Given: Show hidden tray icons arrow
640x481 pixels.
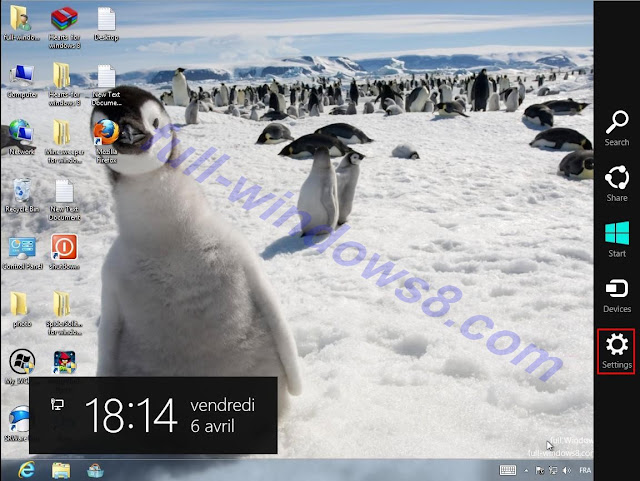Looking at the screenshot, I should pyautogui.click(x=526, y=471).
